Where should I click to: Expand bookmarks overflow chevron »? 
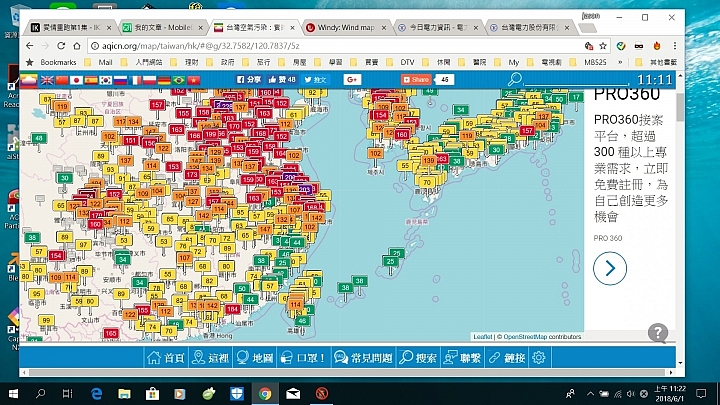tap(620, 62)
